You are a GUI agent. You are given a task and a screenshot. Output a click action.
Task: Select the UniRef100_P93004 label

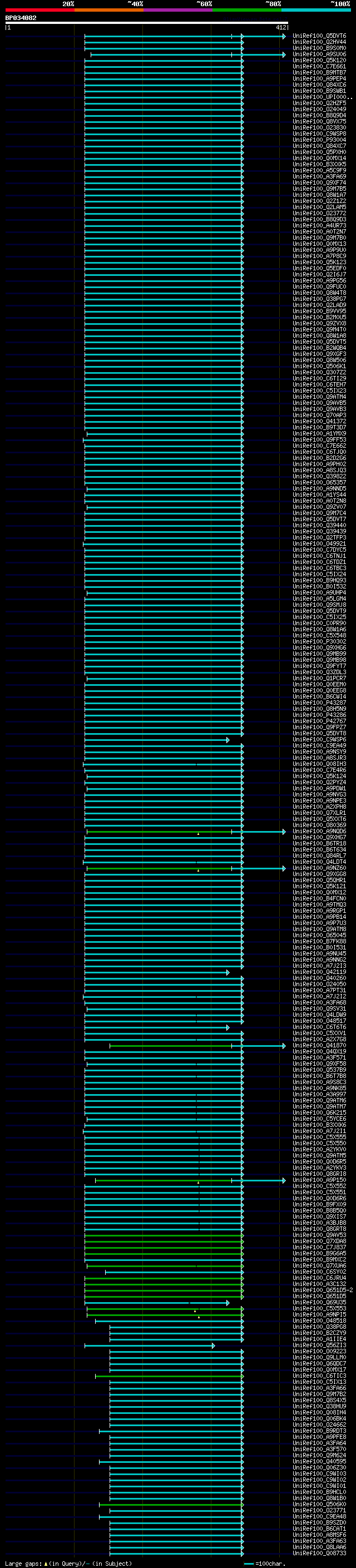pyautogui.click(x=319, y=140)
